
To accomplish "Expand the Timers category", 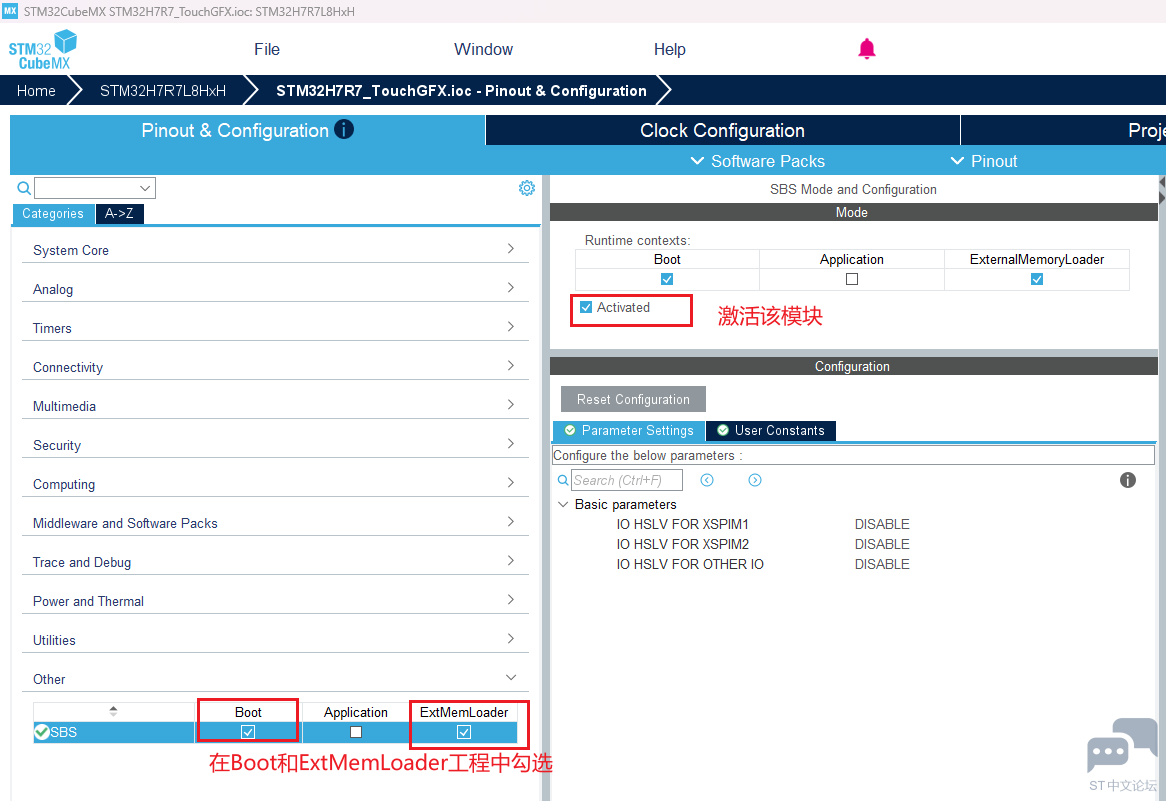I will coord(275,328).
